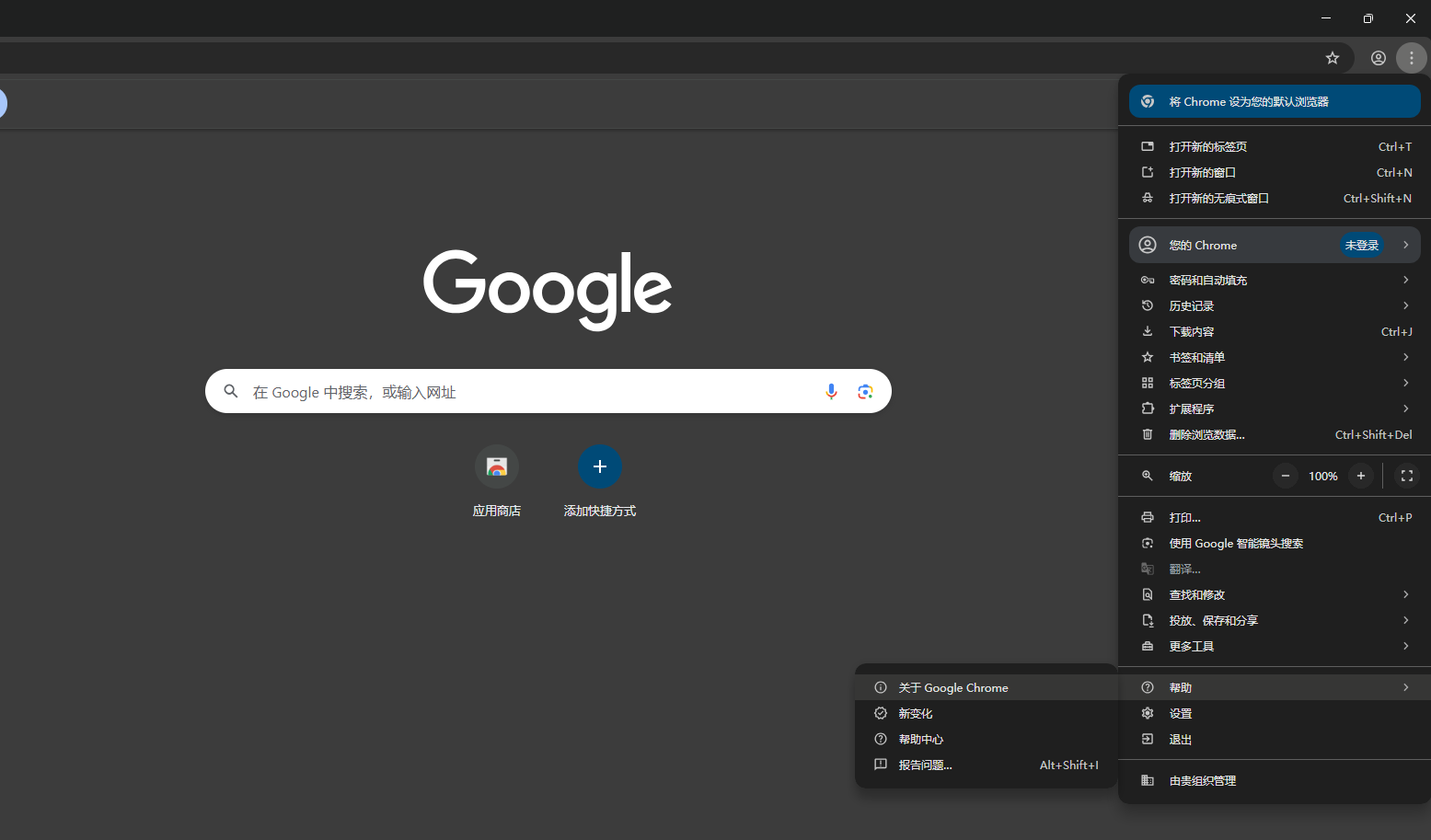Open 帮助中心 in help submenu
Image resolution: width=1431 pixels, height=840 pixels.
click(986, 739)
